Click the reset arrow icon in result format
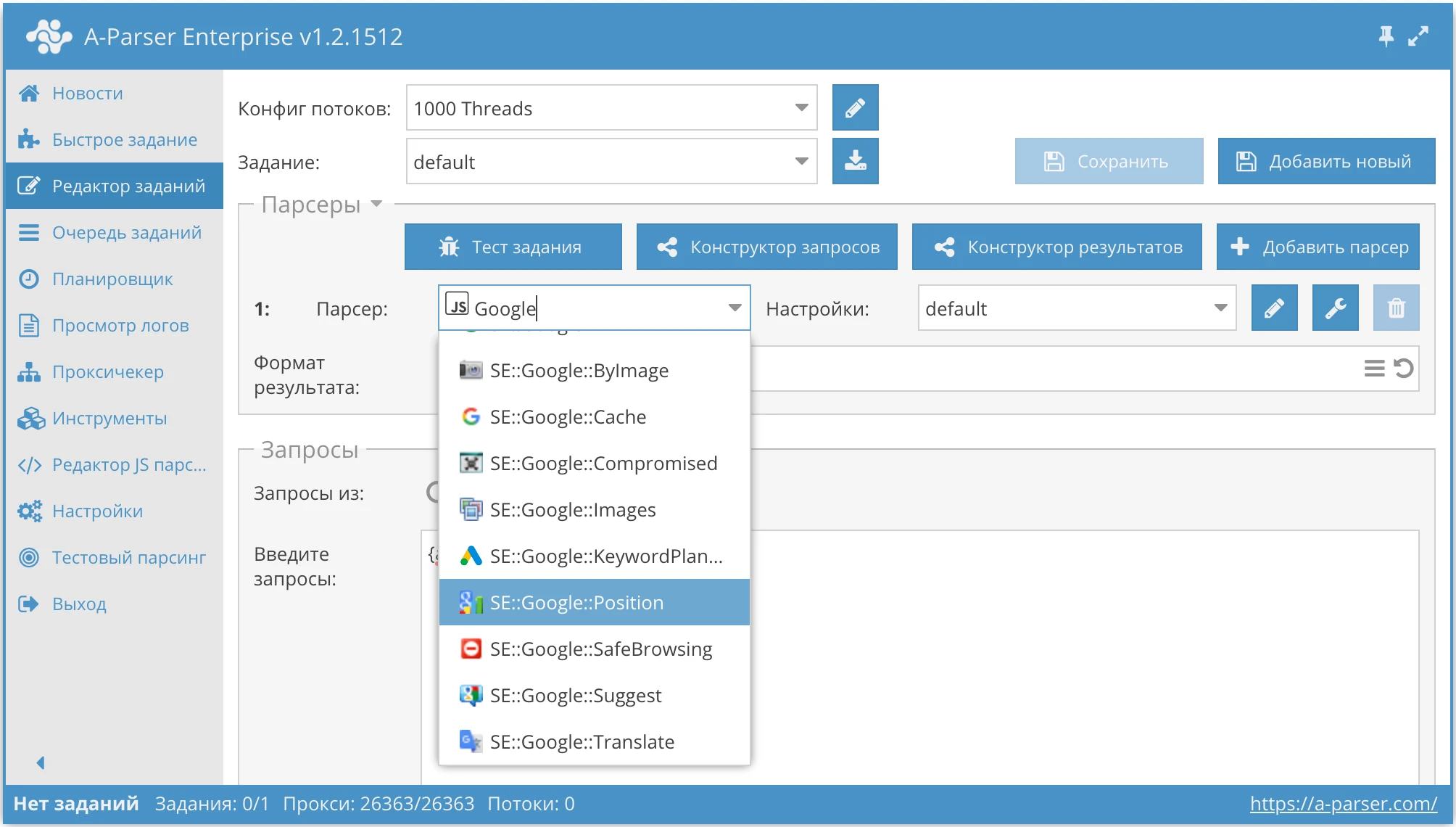Image resolution: width=1456 pixels, height=827 pixels. click(1404, 369)
